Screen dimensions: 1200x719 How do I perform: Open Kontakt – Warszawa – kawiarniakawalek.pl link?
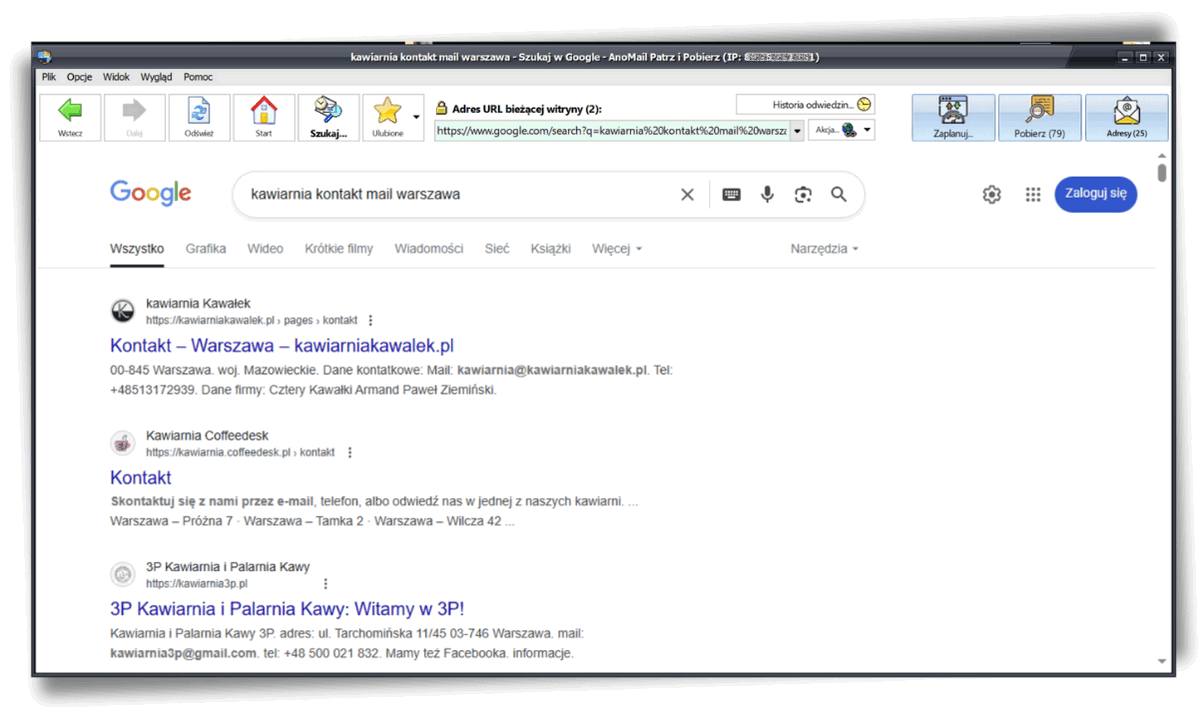[x=282, y=346]
